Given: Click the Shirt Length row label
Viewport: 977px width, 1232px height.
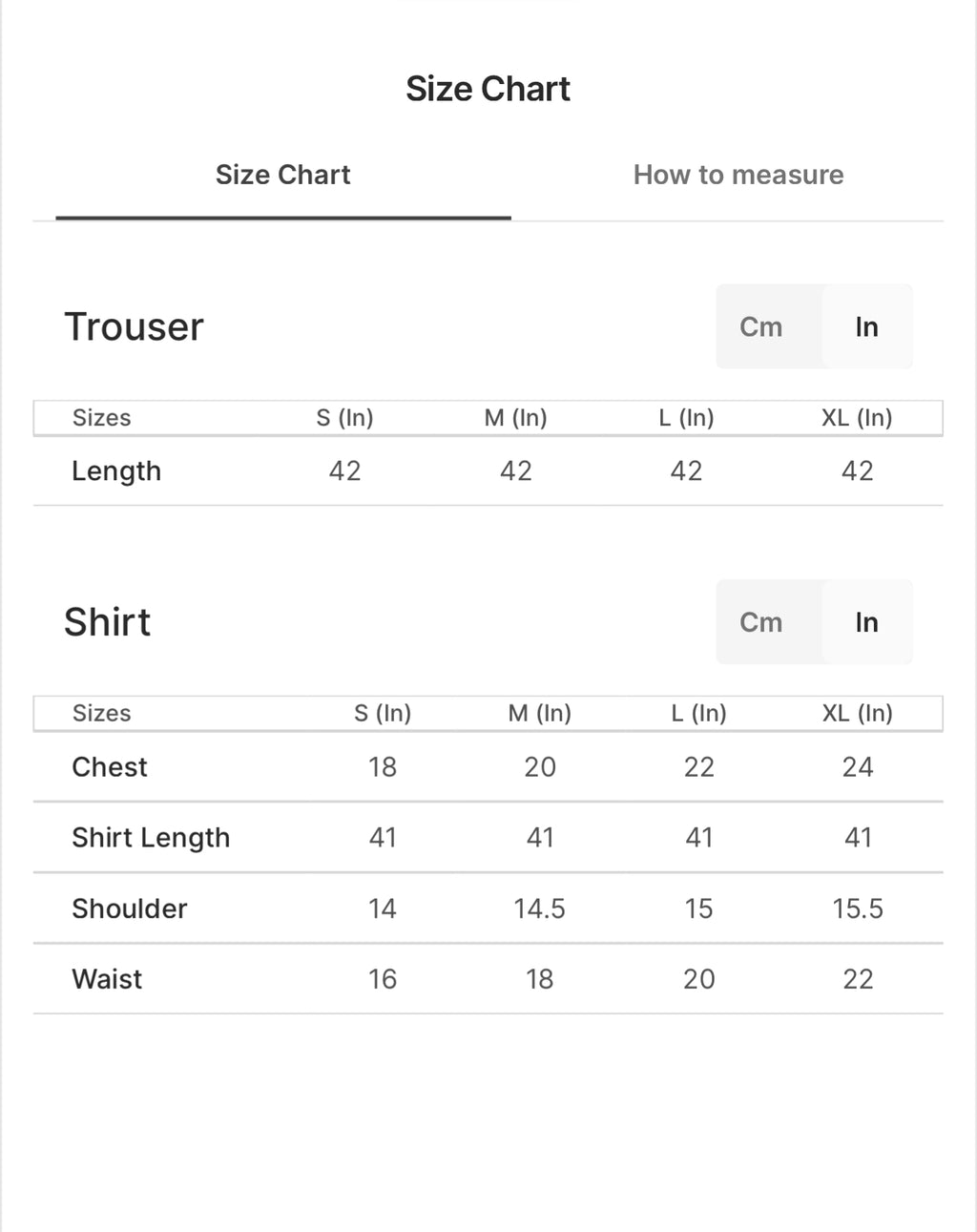Looking at the screenshot, I should click(151, 838).
